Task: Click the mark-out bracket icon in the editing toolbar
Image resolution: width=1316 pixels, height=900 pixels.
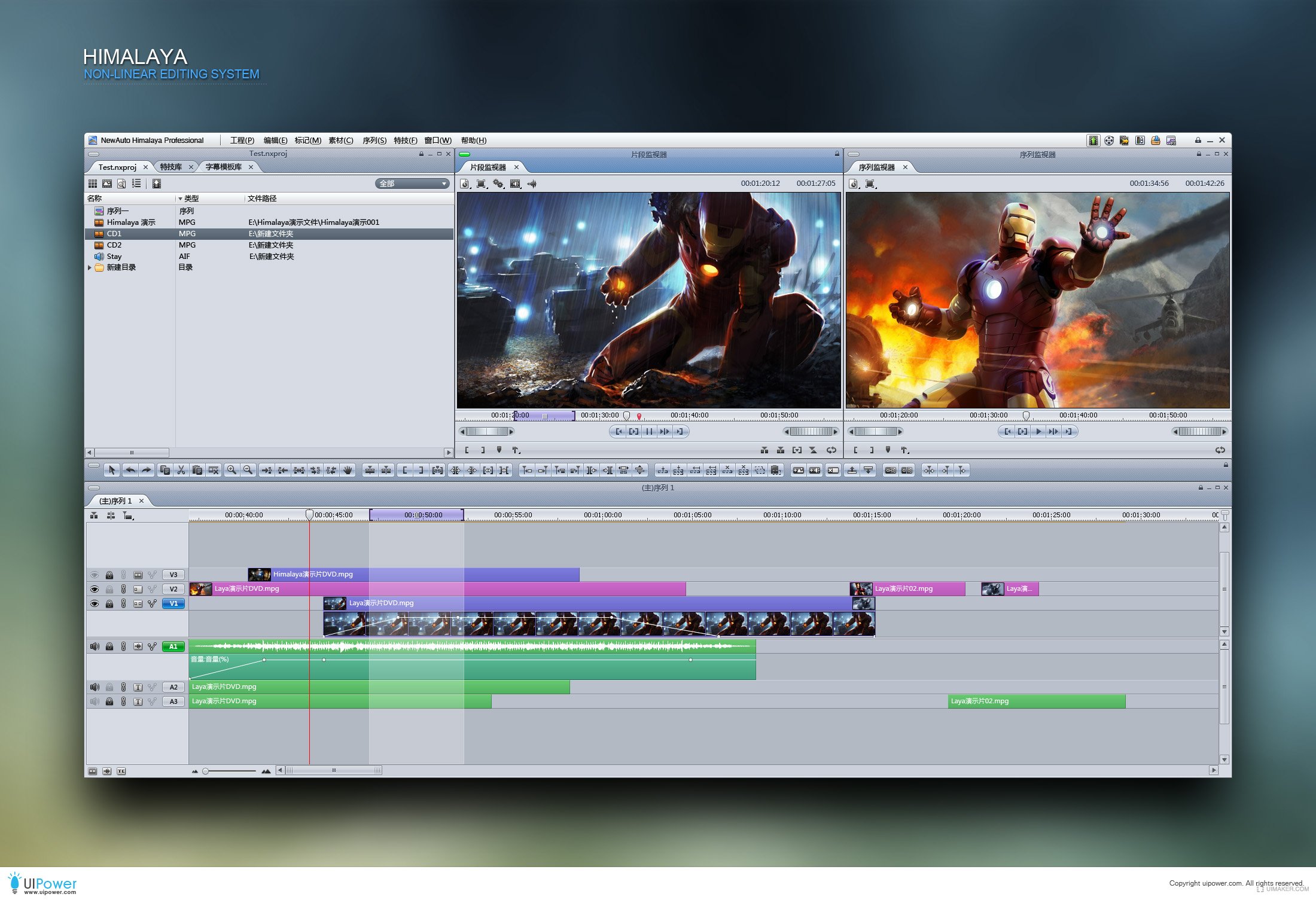Action: click(421, 470)
